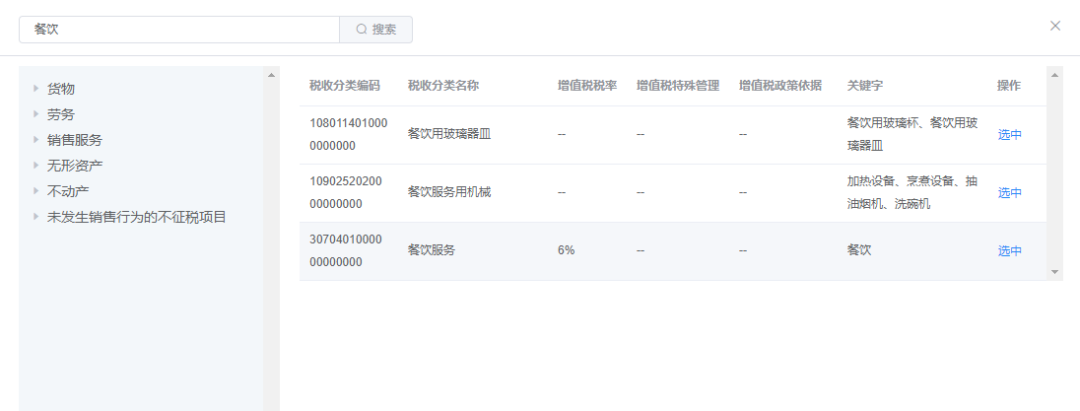Select the 无形资产 category label
Screen dimensions: 1080x411
point(74,165)
